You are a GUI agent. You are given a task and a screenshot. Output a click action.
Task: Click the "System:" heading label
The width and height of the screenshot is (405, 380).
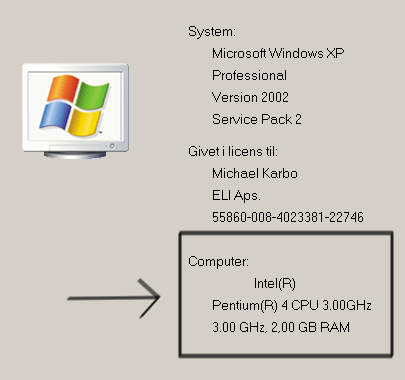pyautogui.click(x=212, y=32)
